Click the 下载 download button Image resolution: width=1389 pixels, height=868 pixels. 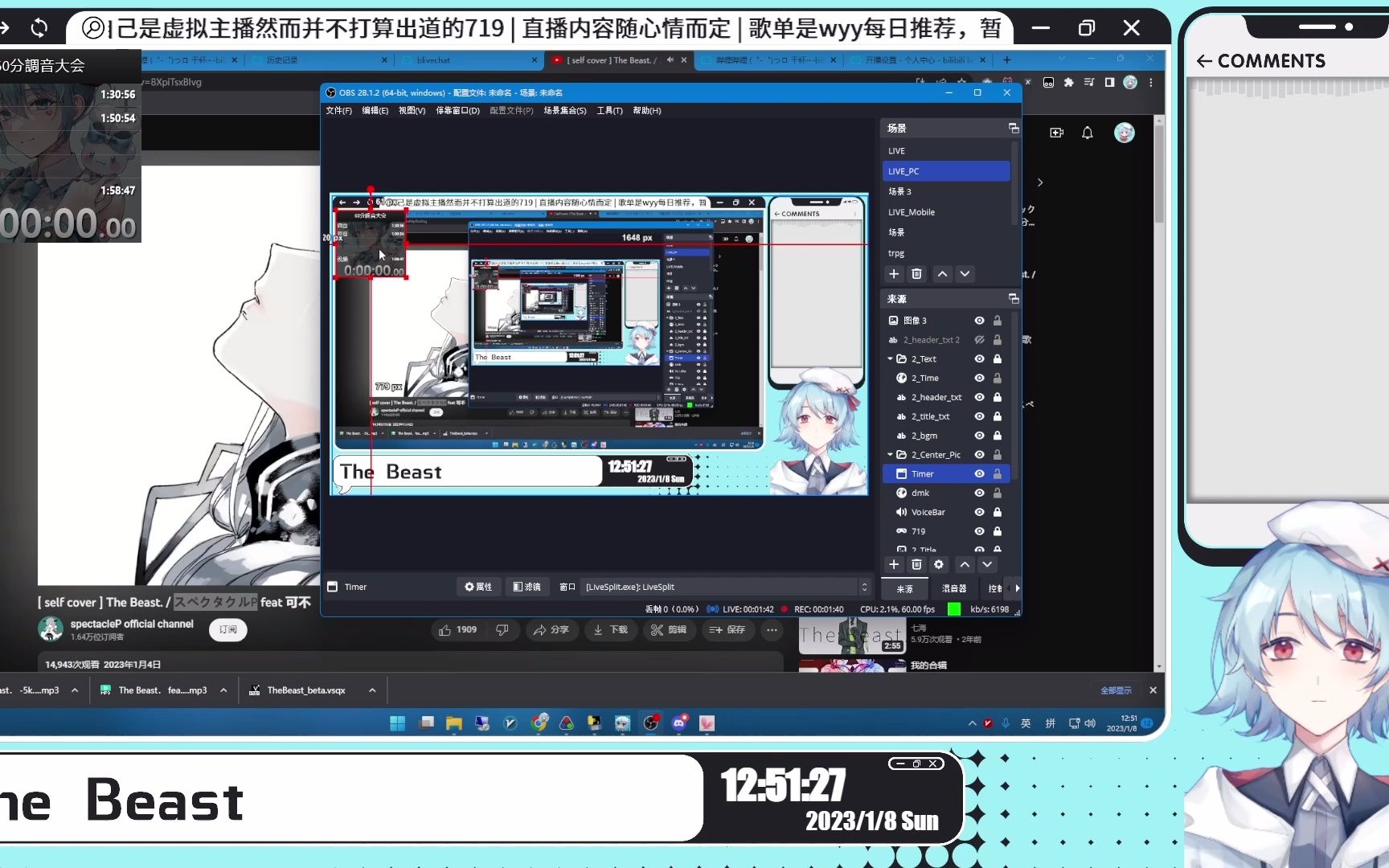pyautogui.click(x=611, y=630)
